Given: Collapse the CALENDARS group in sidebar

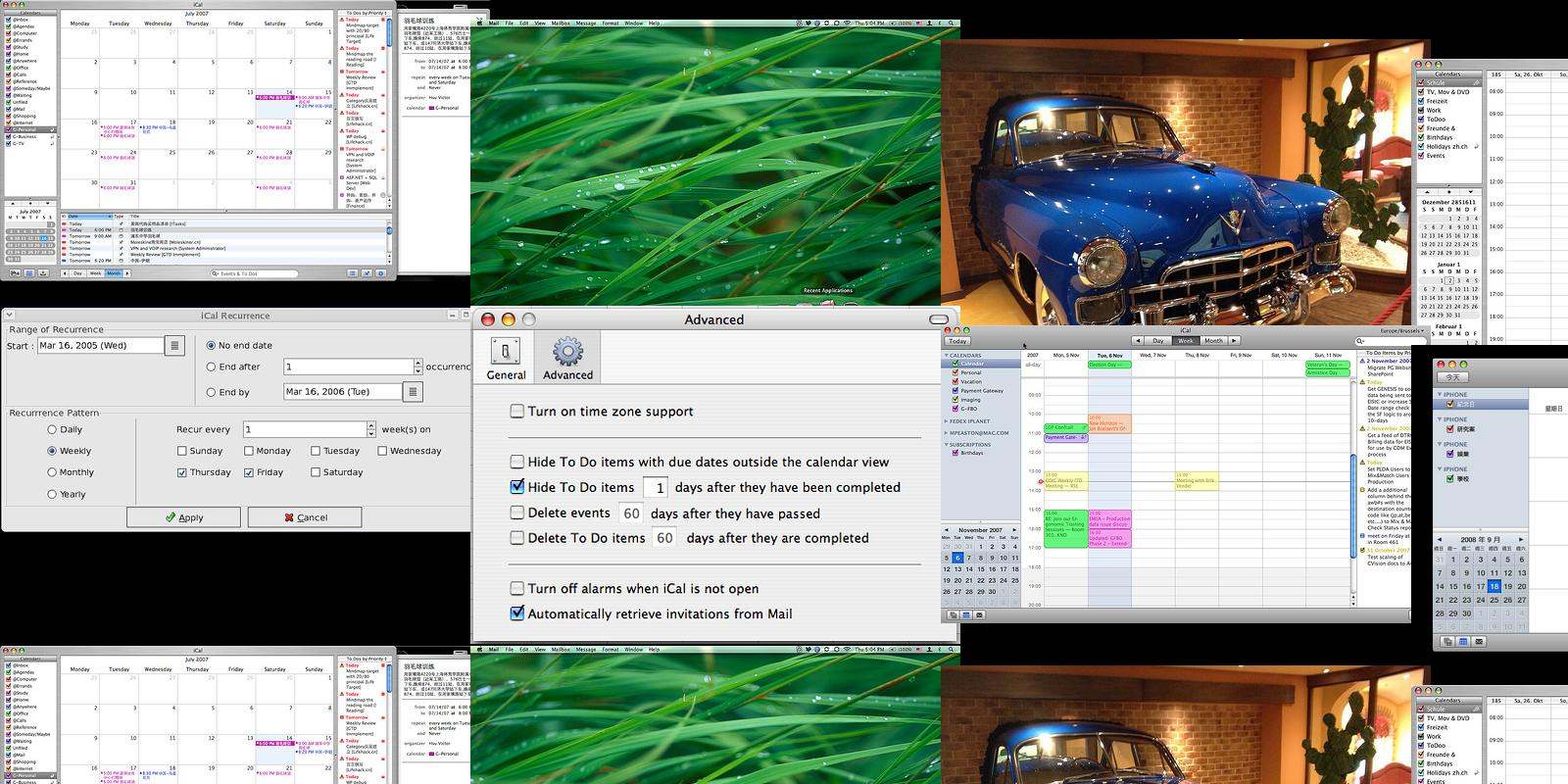Looking at the screenshot, I should [946, 355].
